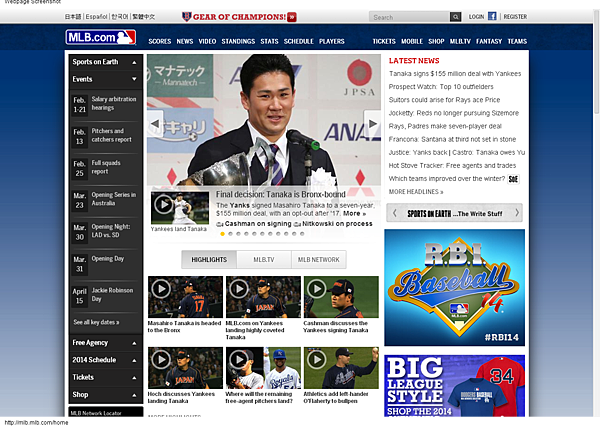Open the Big League Style shop banner
Screen dimensions: 600x426
click(x=455, y=386)
